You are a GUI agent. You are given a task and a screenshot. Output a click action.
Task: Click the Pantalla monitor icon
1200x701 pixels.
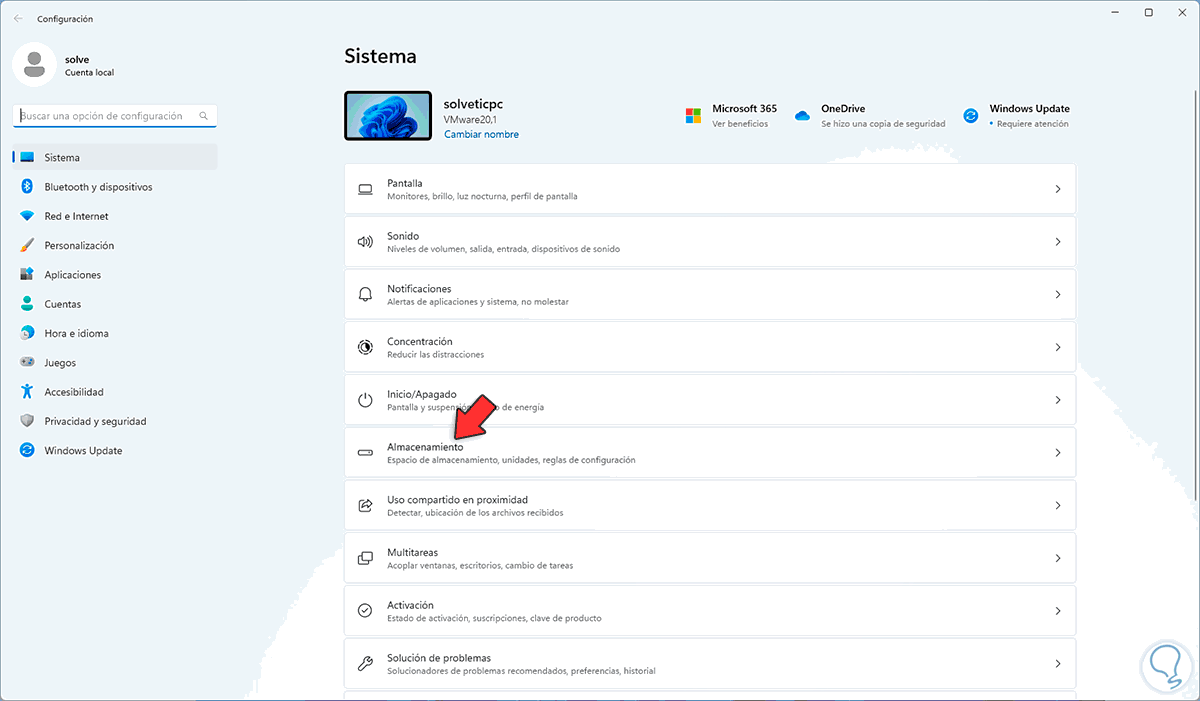click(366, 189)
